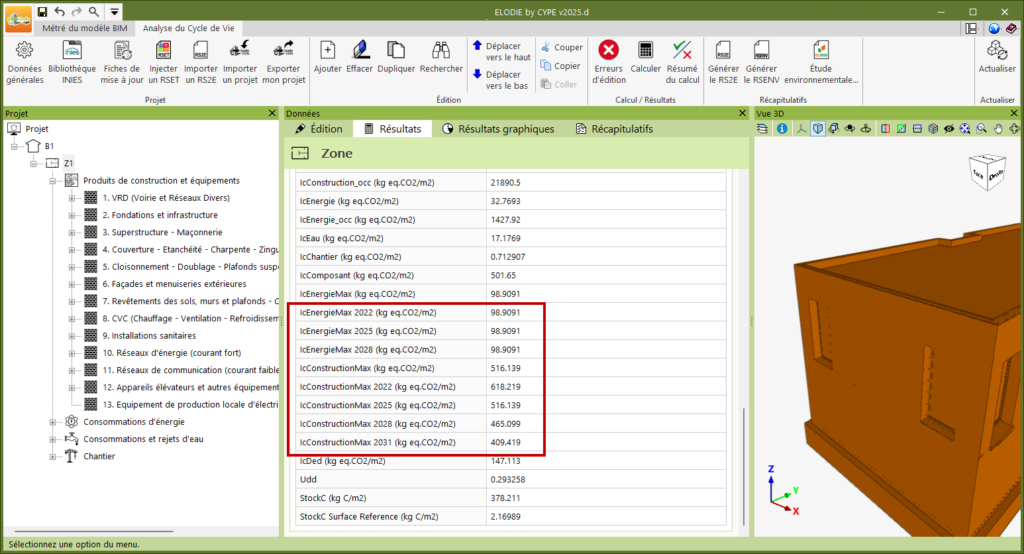Click the Dupliquer icon
The image size is (1024, 554).
point(396,50)
